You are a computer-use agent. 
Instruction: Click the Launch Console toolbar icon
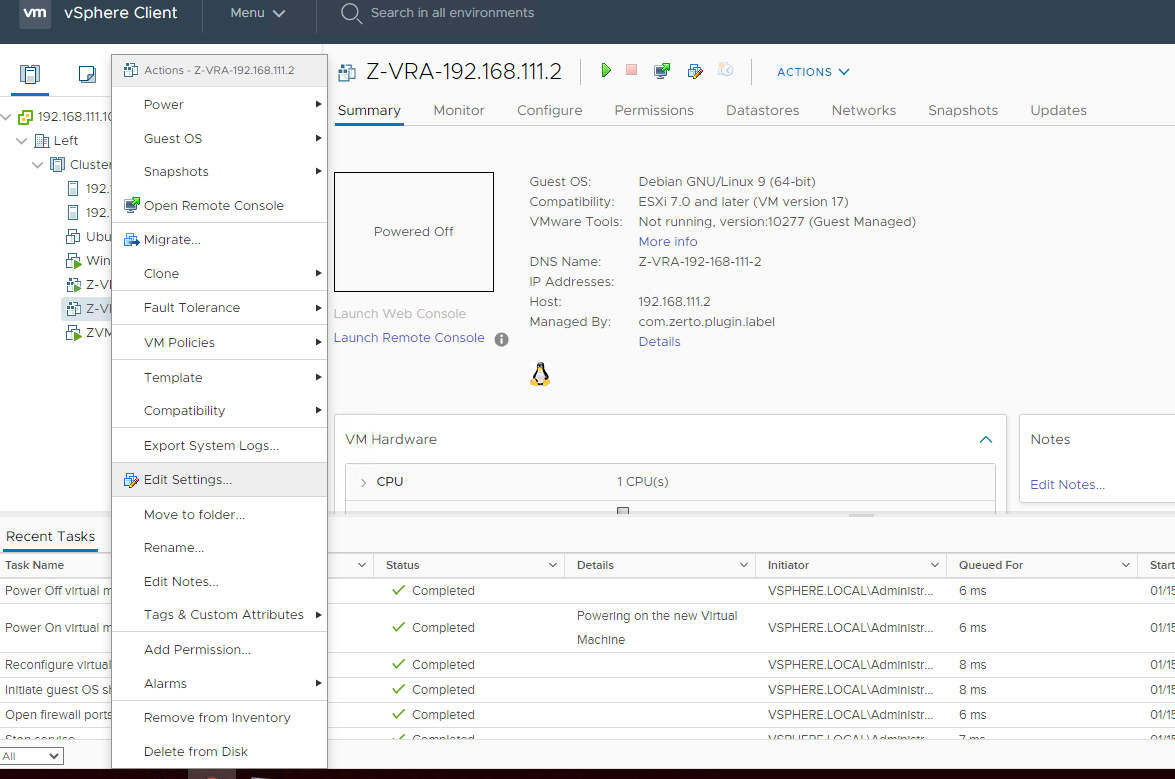coord(662,70)
